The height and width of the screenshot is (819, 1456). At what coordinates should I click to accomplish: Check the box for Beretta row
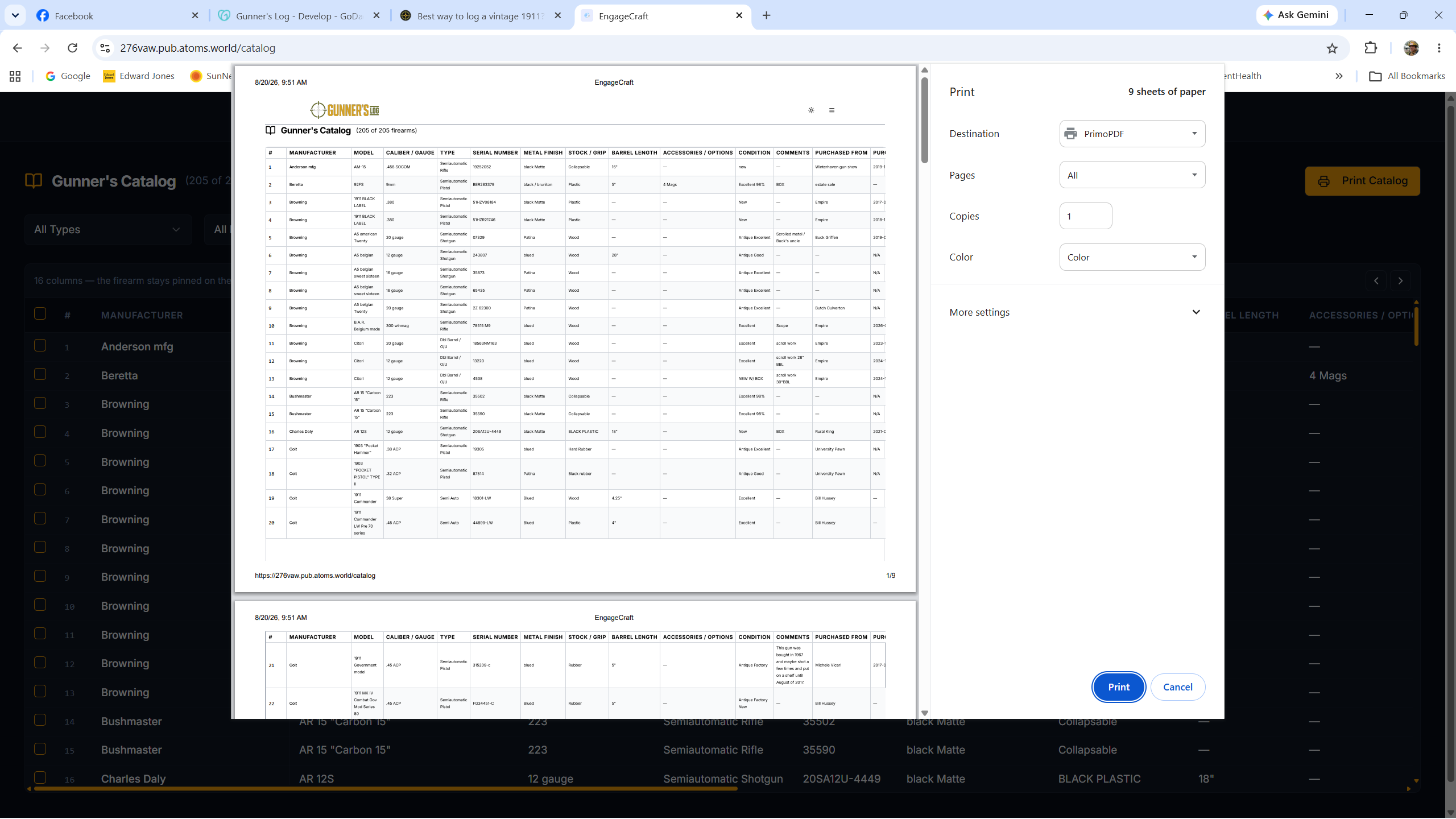[40, 374]
